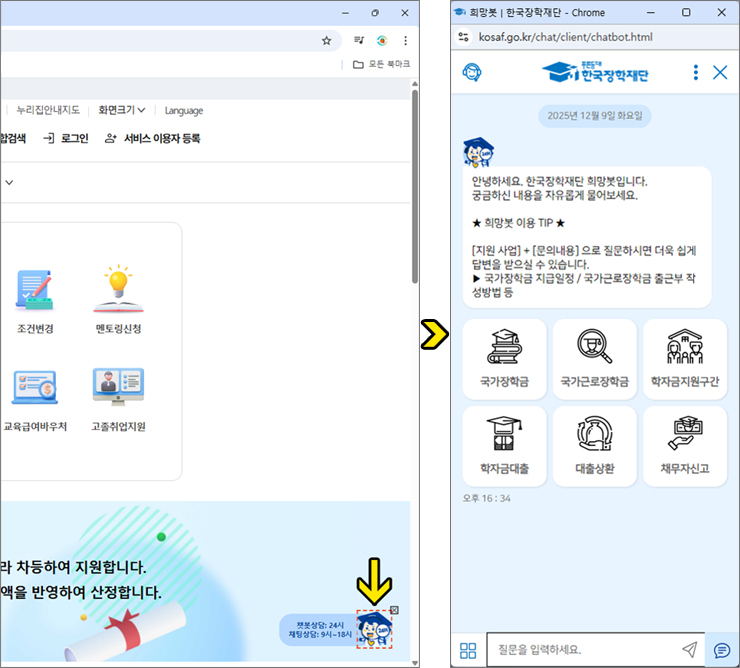Open the 국가장학금 chatbot category
This screenshot has width=740, height=668.
(x=504, y=357)
